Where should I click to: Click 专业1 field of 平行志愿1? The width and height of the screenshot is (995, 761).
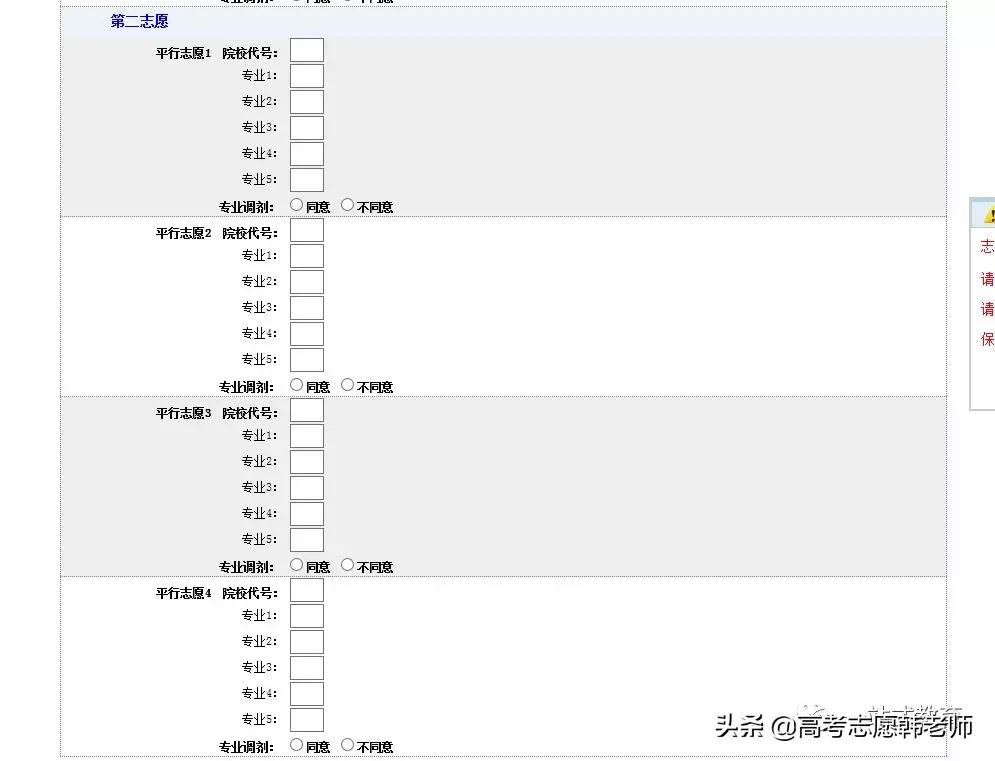coord(306,75)
